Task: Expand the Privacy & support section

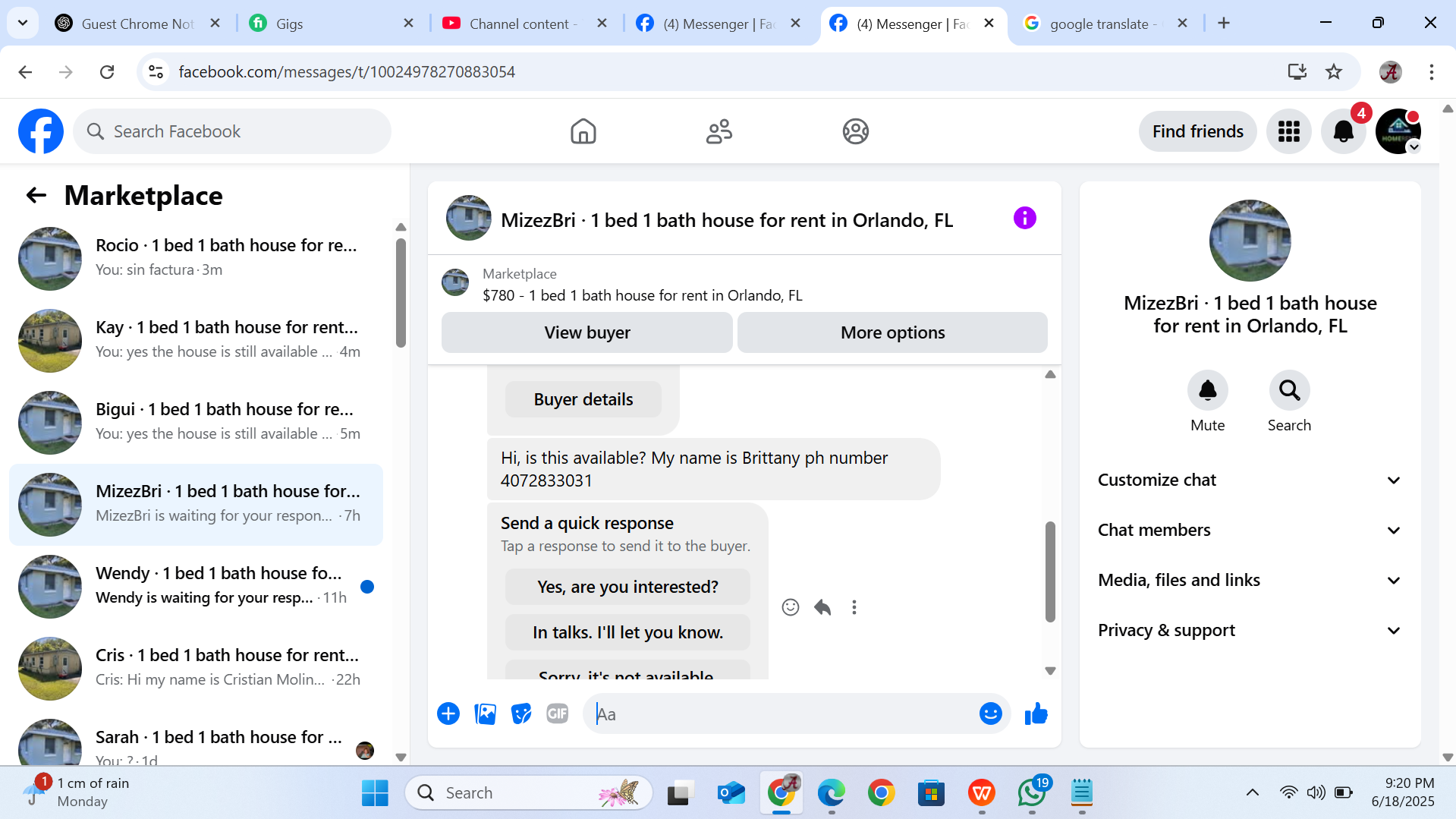Action: pyautogui.click(x=1249, y=630)
